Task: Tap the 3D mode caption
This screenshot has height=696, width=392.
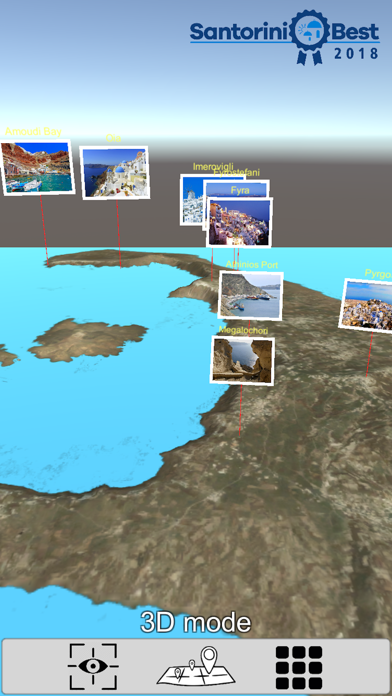Action: pos(196,622)
